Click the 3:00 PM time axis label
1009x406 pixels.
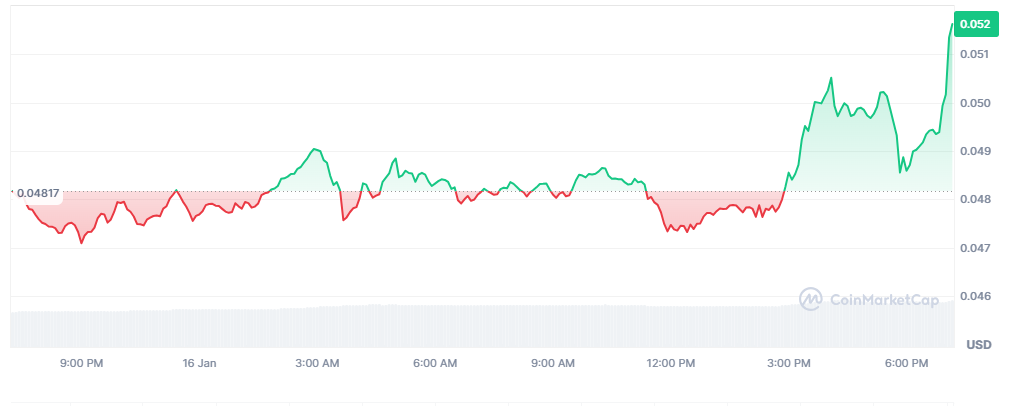click(x=789, y=363)
